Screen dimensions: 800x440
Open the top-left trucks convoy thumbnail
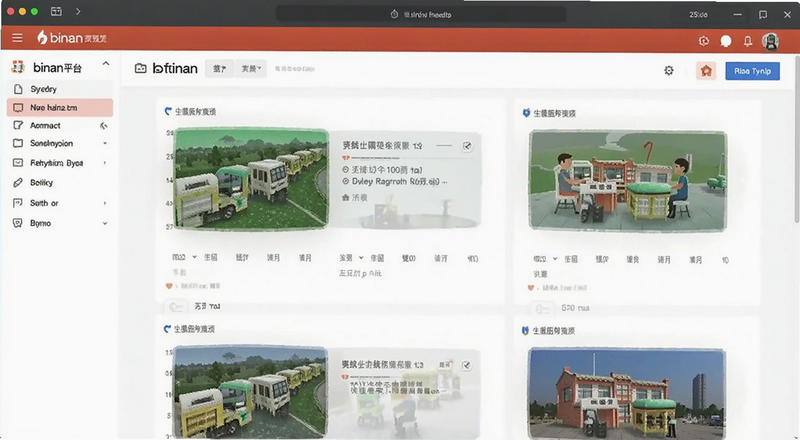click(x=251, y=179)
